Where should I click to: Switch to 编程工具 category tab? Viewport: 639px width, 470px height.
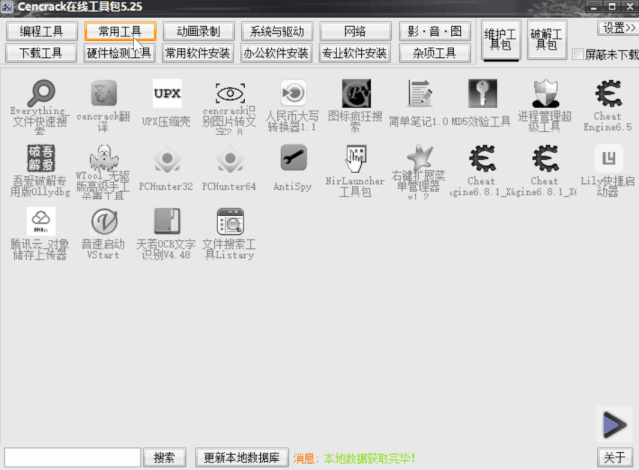[42, 31]
